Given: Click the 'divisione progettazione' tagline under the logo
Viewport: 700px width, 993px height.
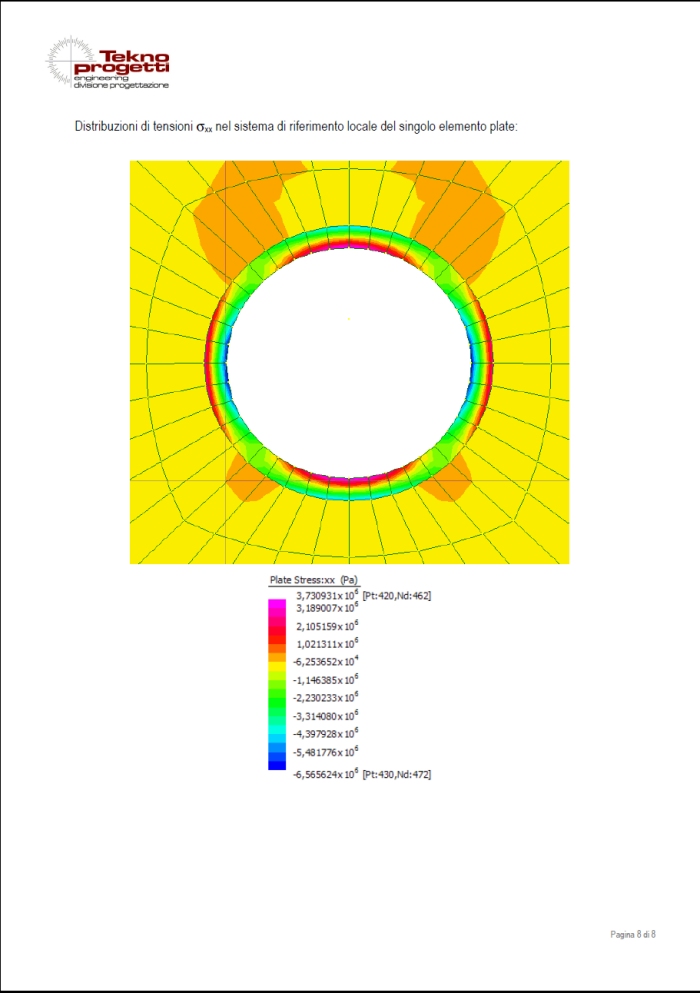Looking at the screenshot, I should click(x=121, y=86).
